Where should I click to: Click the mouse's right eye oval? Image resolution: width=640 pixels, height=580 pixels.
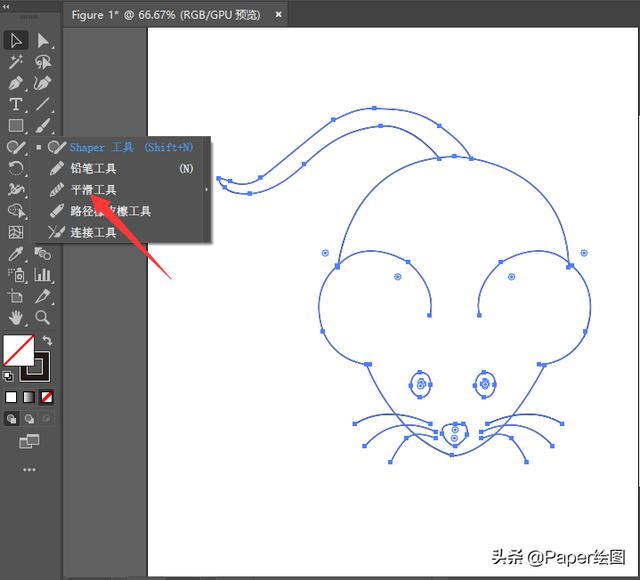(x=485, y=384)
